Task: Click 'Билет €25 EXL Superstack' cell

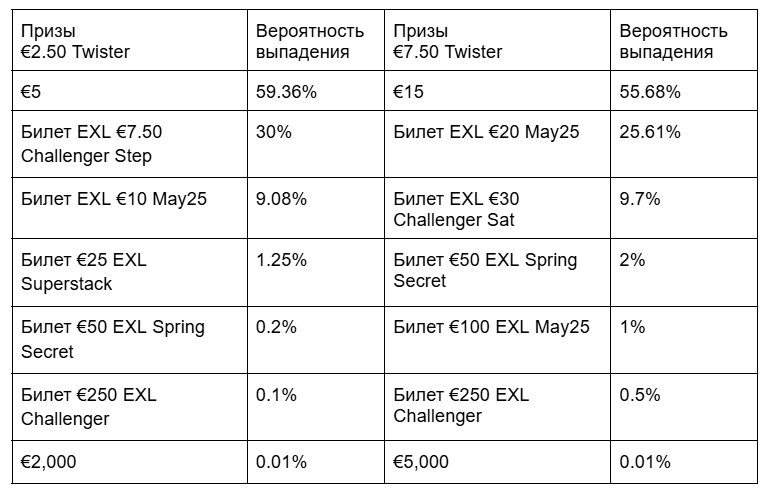Action: coord(84,271)
